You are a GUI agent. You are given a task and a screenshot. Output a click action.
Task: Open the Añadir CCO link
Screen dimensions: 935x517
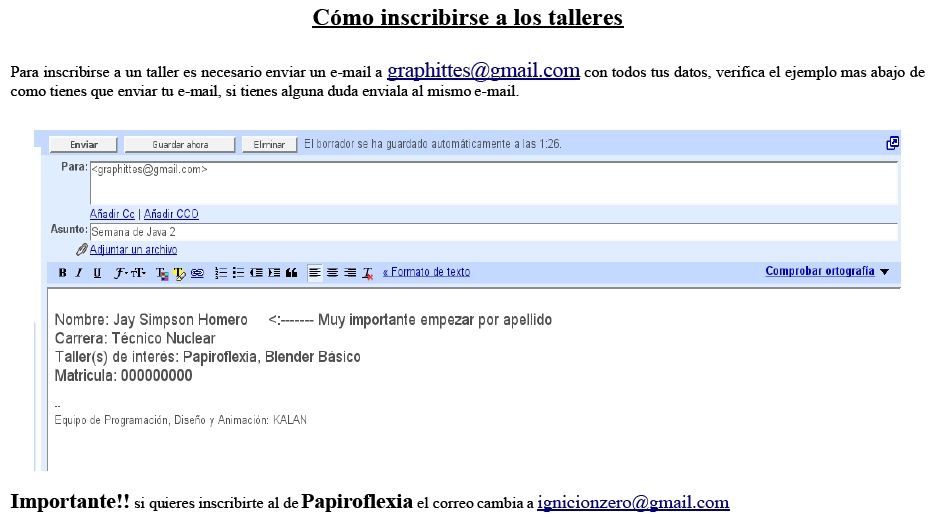pos(171,214)
